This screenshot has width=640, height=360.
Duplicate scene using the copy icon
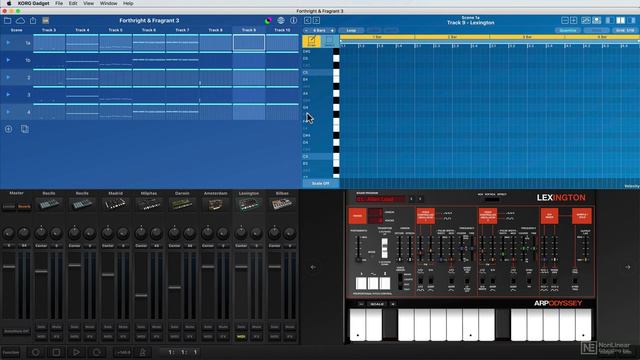[x=24, y=129]
